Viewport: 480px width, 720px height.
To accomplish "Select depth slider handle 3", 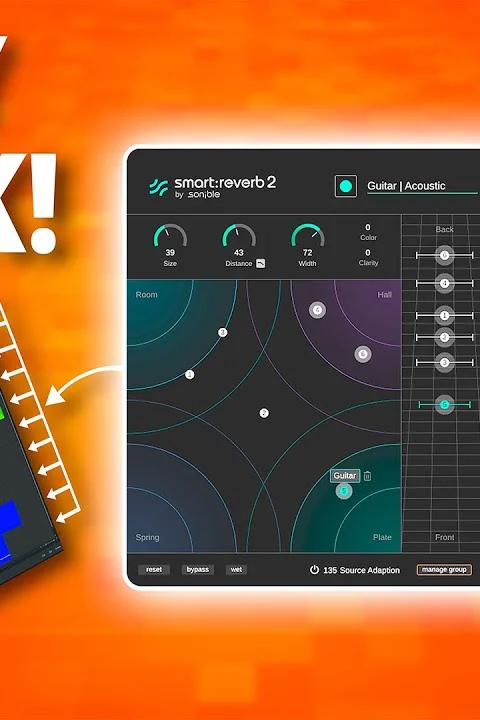I will click(x=444, y=363).
